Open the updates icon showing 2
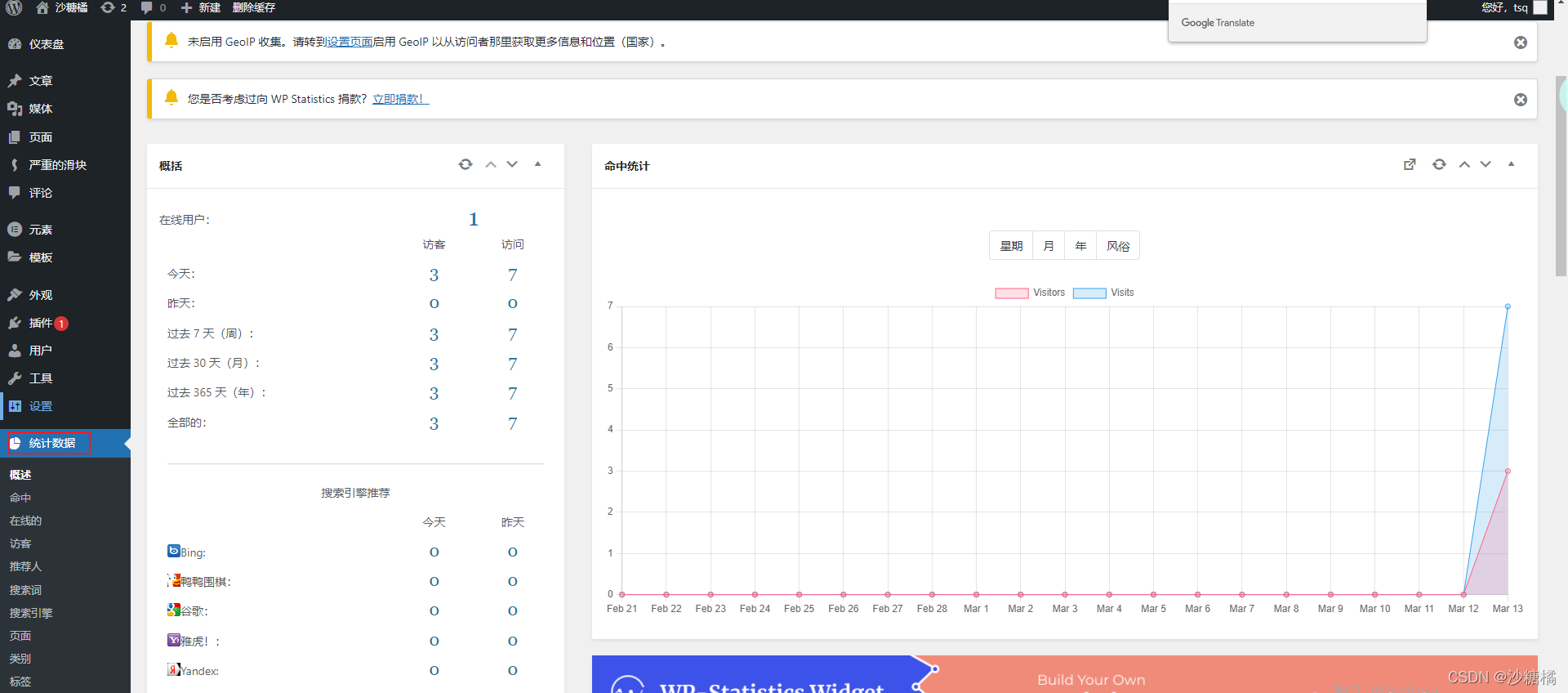The width and height of the screenshot is (1568, 693). tap(114, 7)
